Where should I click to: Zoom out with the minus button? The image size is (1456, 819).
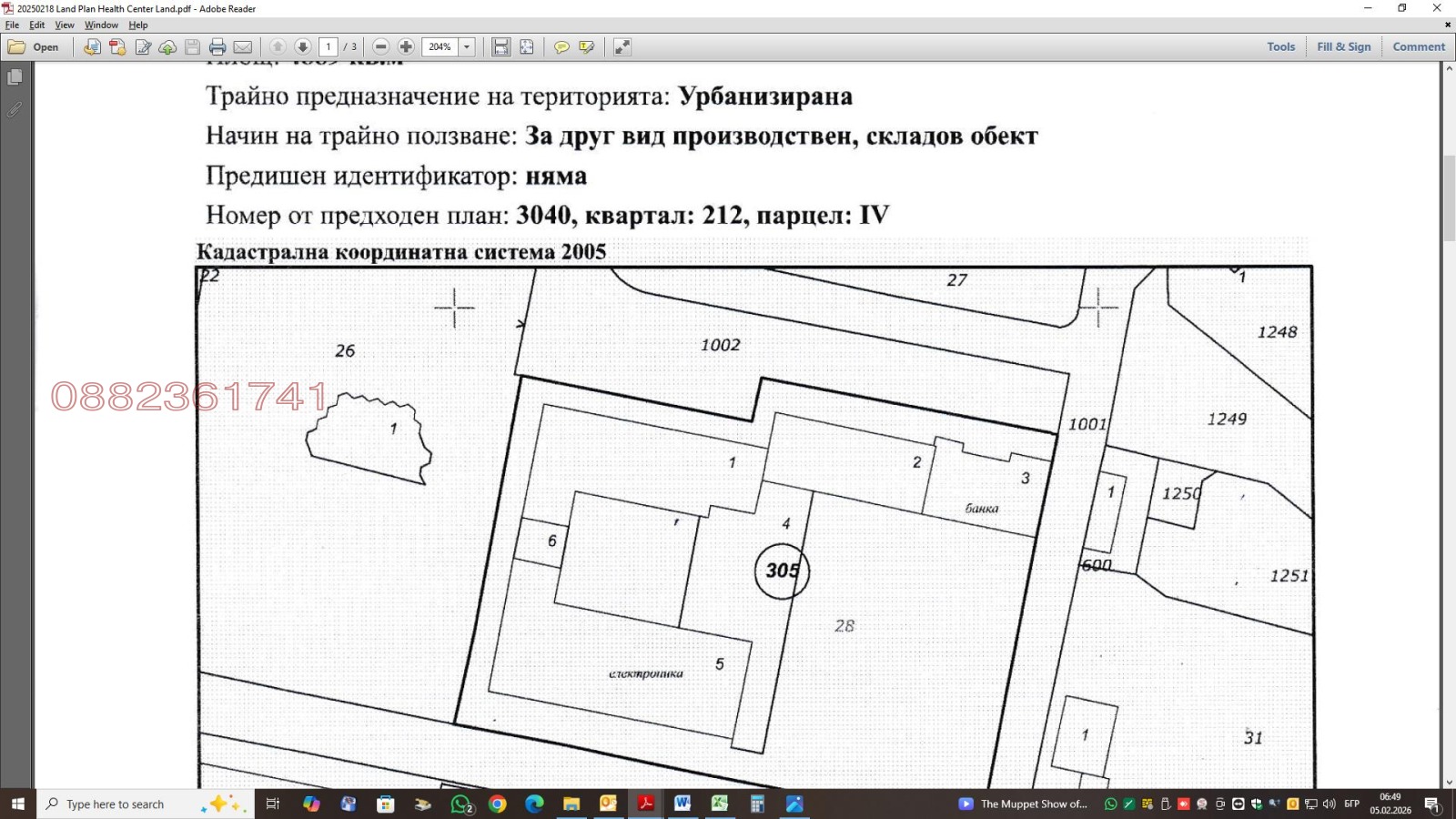[381, 47]
